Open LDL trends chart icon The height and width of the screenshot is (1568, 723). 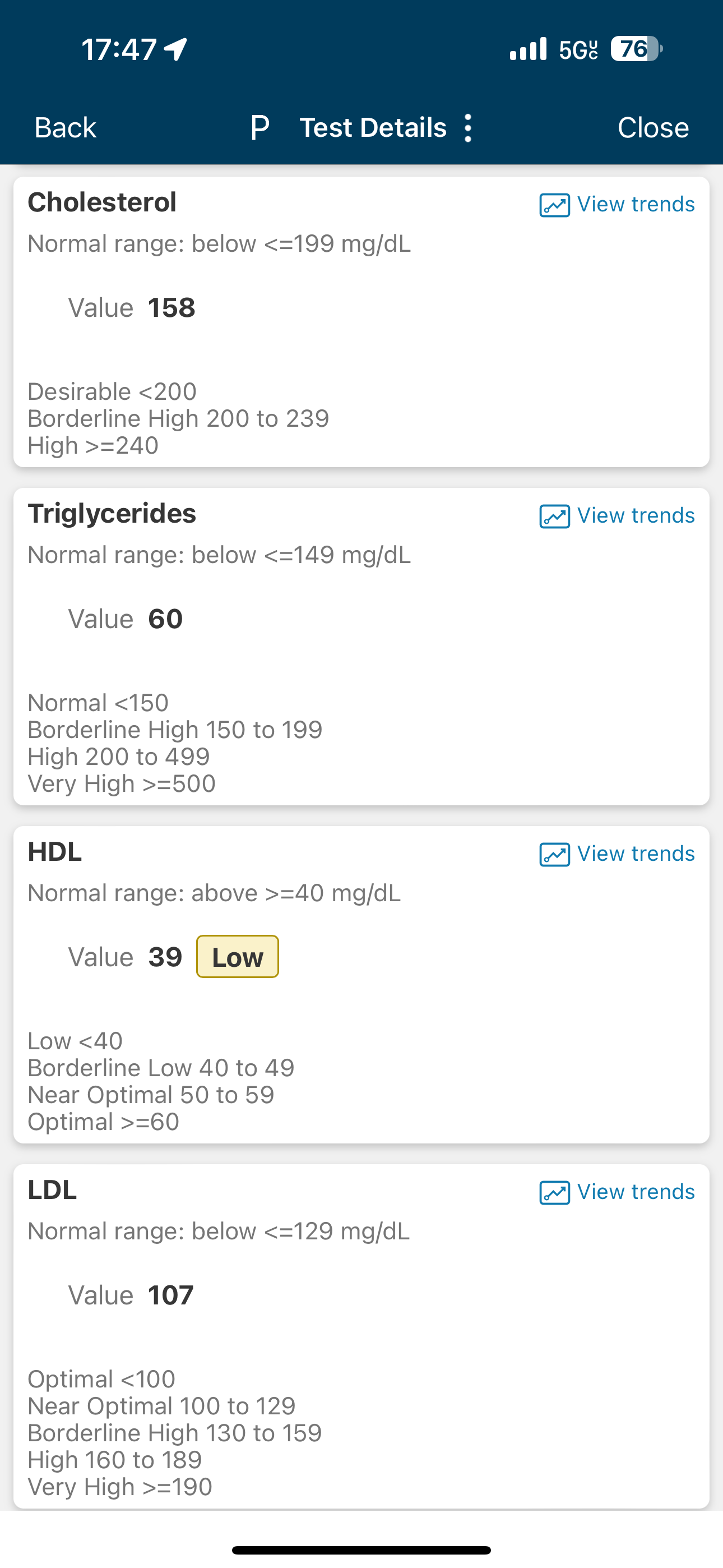point(554,1192)
